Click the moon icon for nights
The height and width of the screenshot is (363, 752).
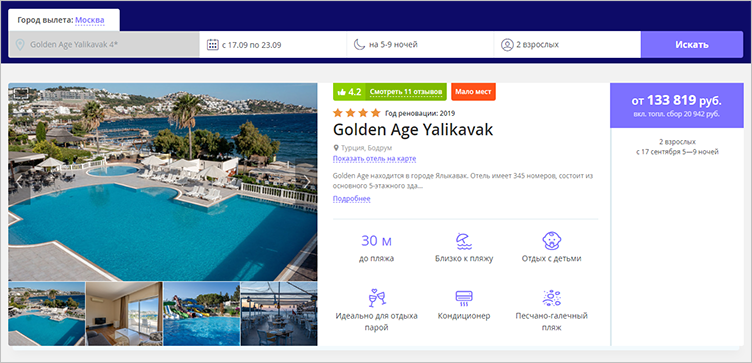click(x=359, y=45)
